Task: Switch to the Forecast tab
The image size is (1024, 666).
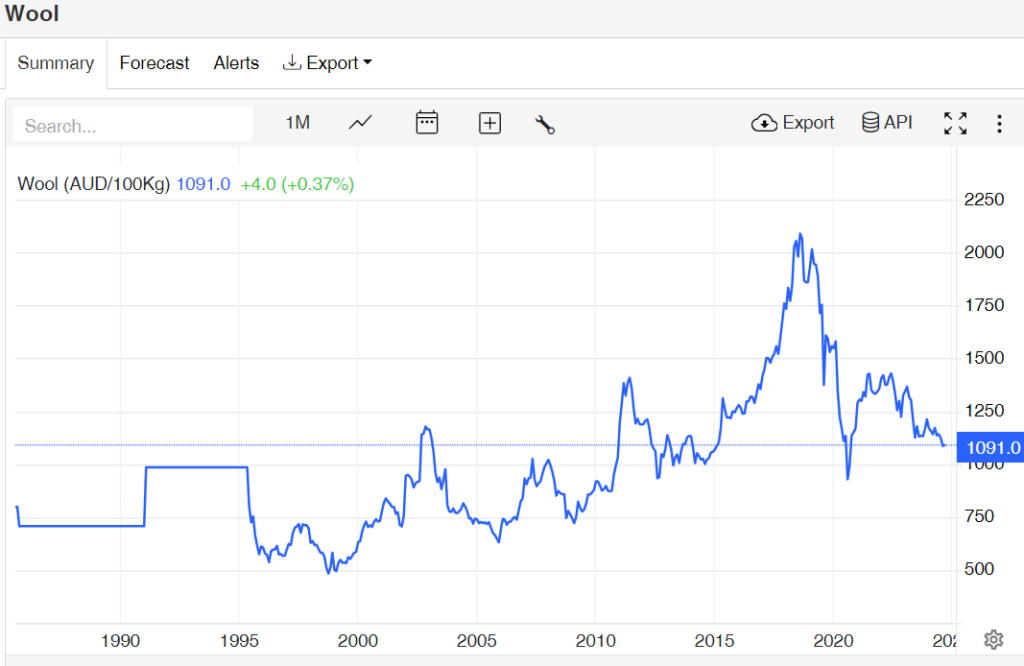Action: (x=154, y=63)
